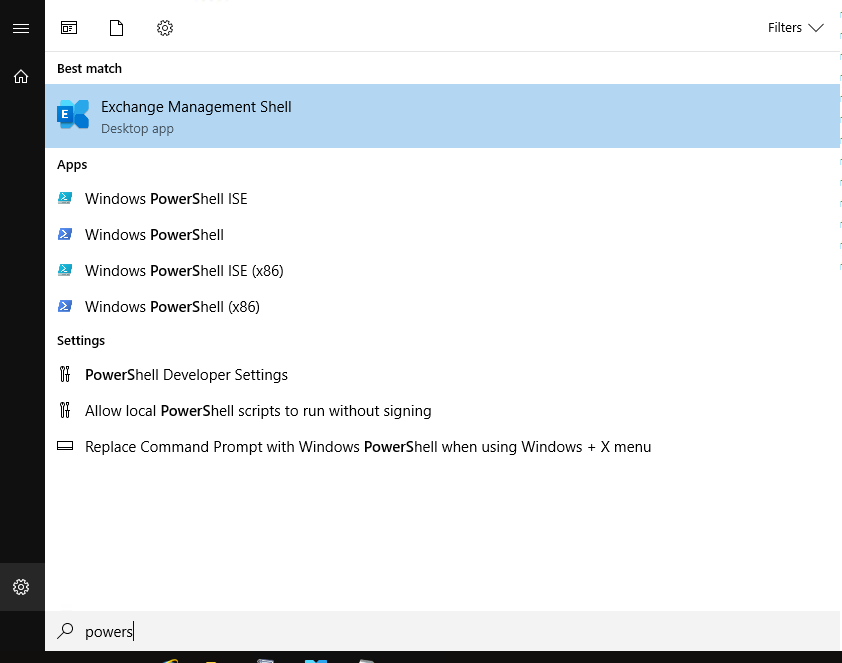Click the Windows PowerShell (x86) icon
This screenshot has width=842, height=663.
65,306
